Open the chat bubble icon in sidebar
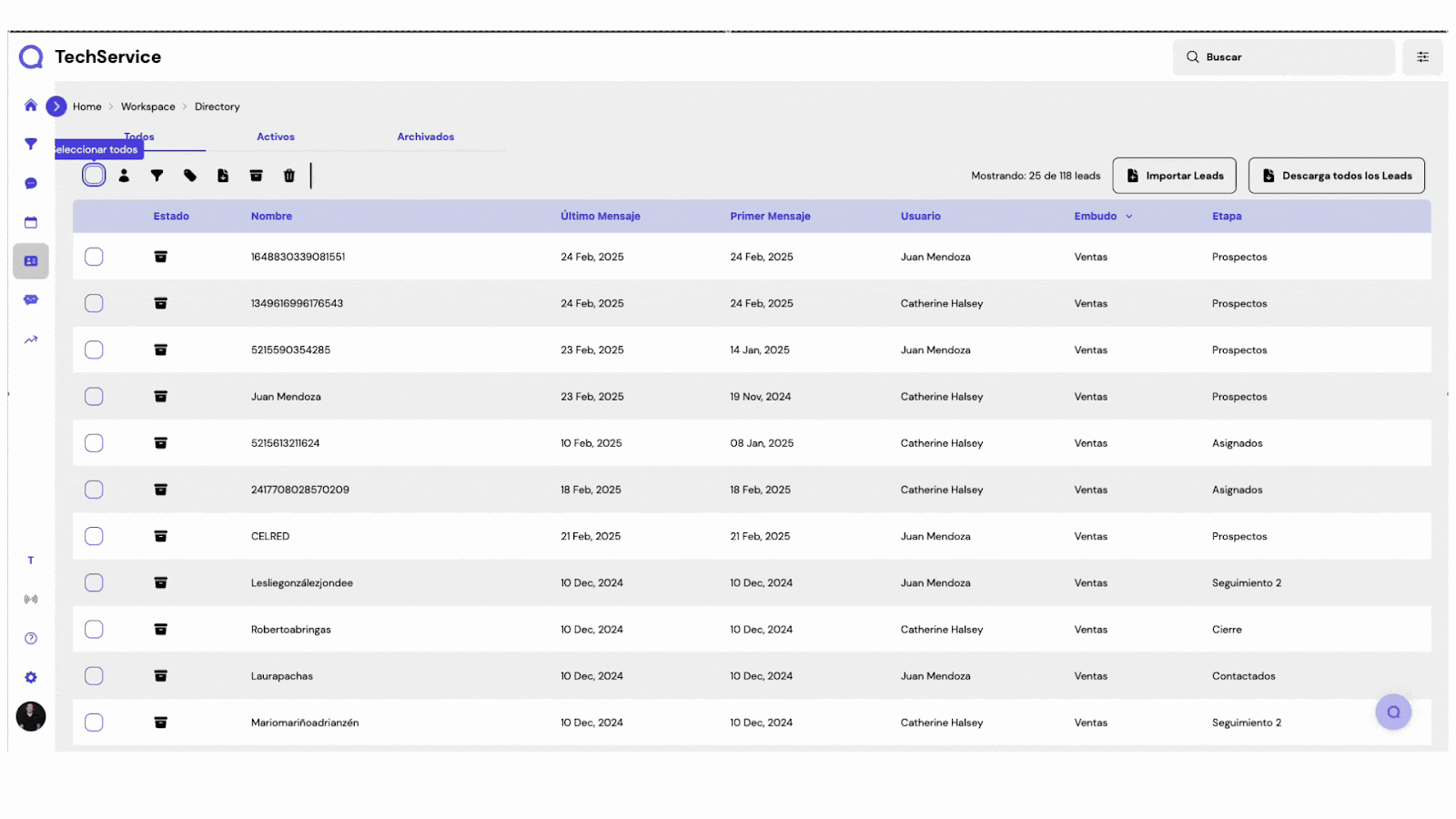Image resolution: width=1456 pixels, height=819 pixels. point(31,183)
